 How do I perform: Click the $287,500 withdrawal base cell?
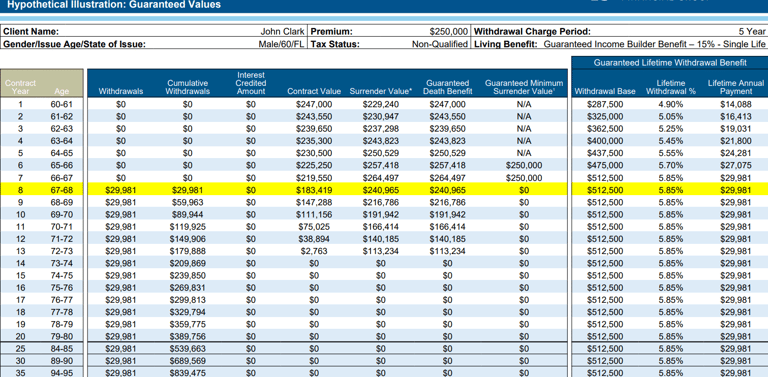pos(605,104)
